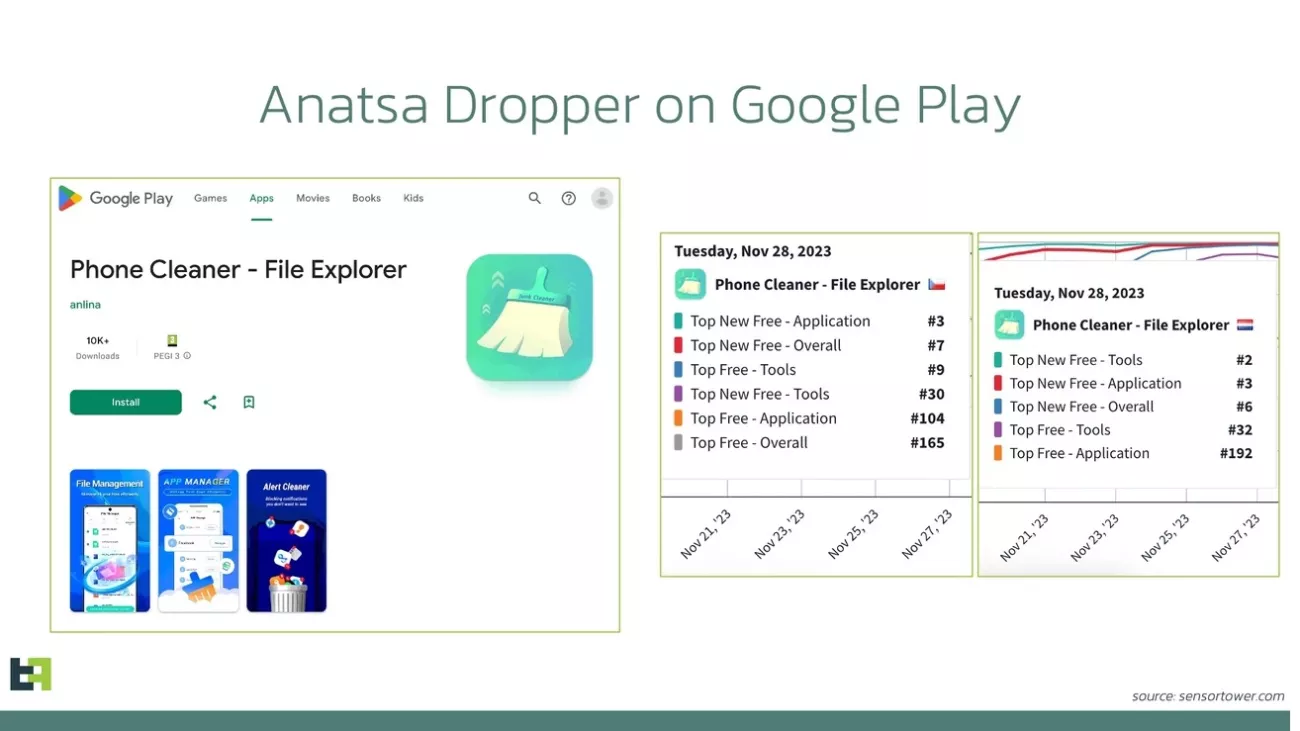1300x731 pixels.
Task: Click the Google Play logo
Action: click(x=115, y=198)
